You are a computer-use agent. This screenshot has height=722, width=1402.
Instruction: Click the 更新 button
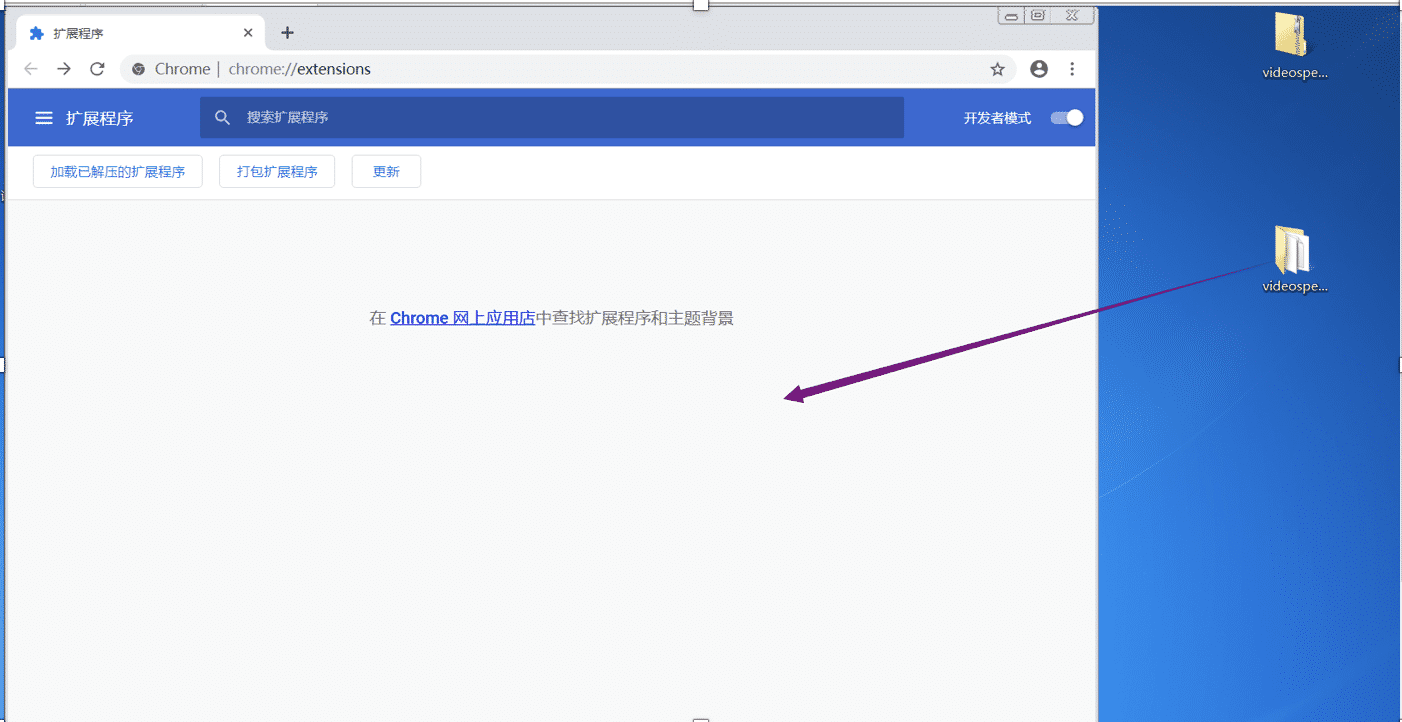tap(386, 171)
